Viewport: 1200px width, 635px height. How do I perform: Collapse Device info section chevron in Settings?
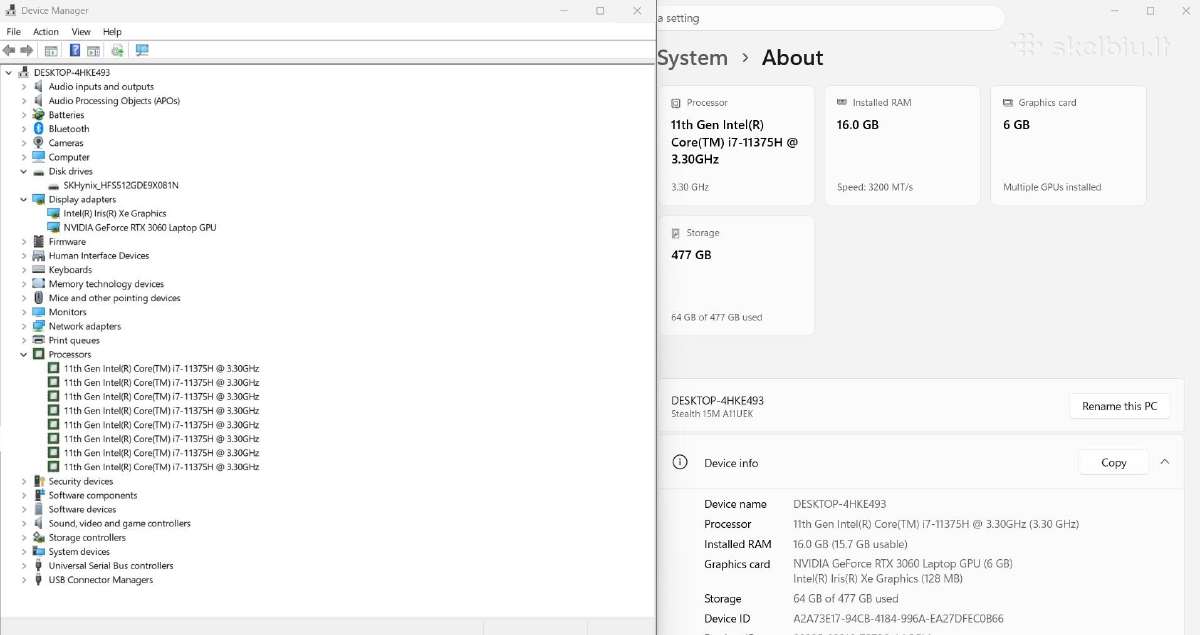coord(1165,462)
